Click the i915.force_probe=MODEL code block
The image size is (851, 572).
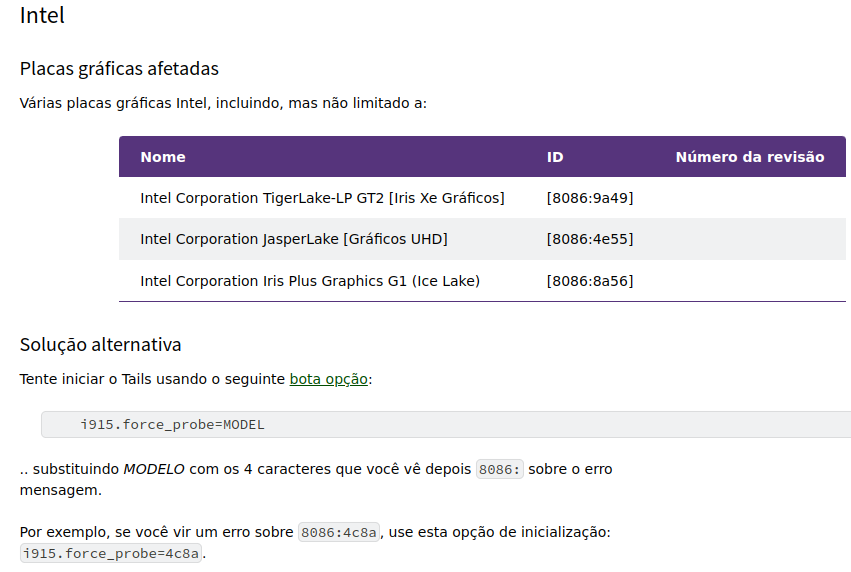pyautogui.click(x=446, y=424)
